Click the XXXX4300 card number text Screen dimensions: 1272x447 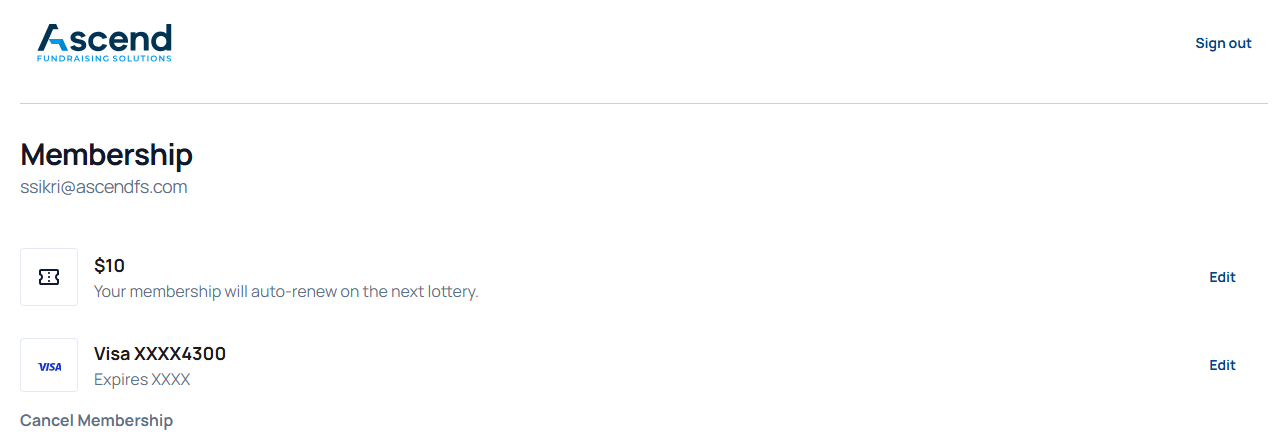pos(180,354)
